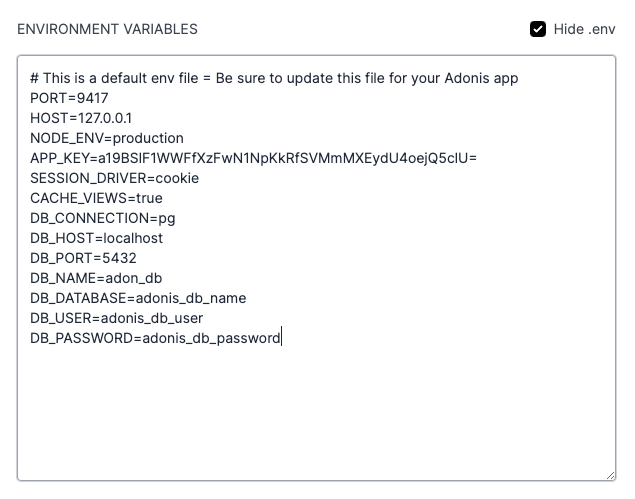The image size is (635, 499).
Task: Place cursor in DB_USER=adonis_db_user line
Action: coord(117,318)
